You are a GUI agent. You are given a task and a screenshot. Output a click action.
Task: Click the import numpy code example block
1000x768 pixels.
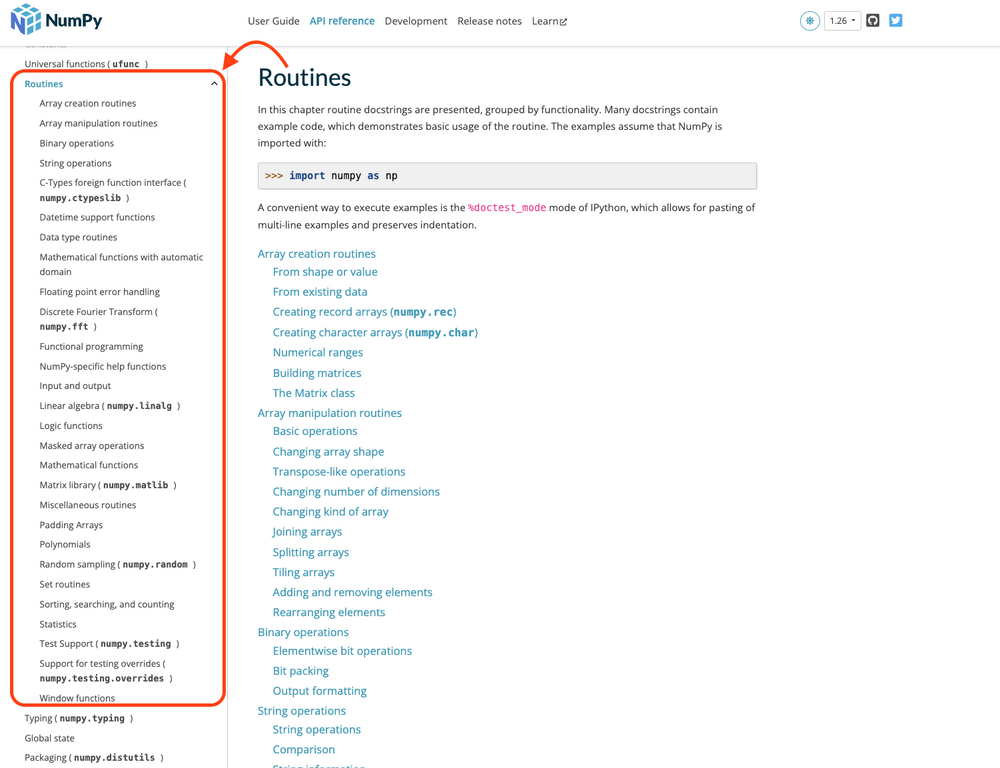(507, 175)
